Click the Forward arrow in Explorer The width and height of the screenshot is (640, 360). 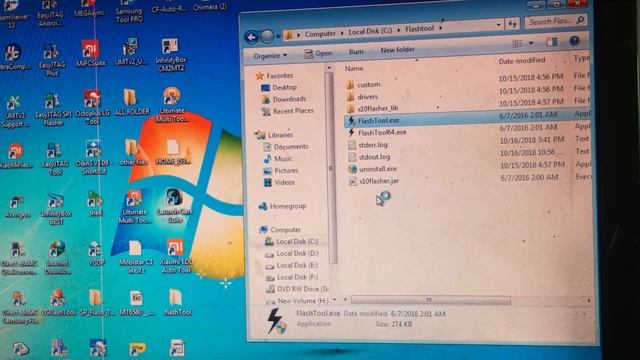267,37
